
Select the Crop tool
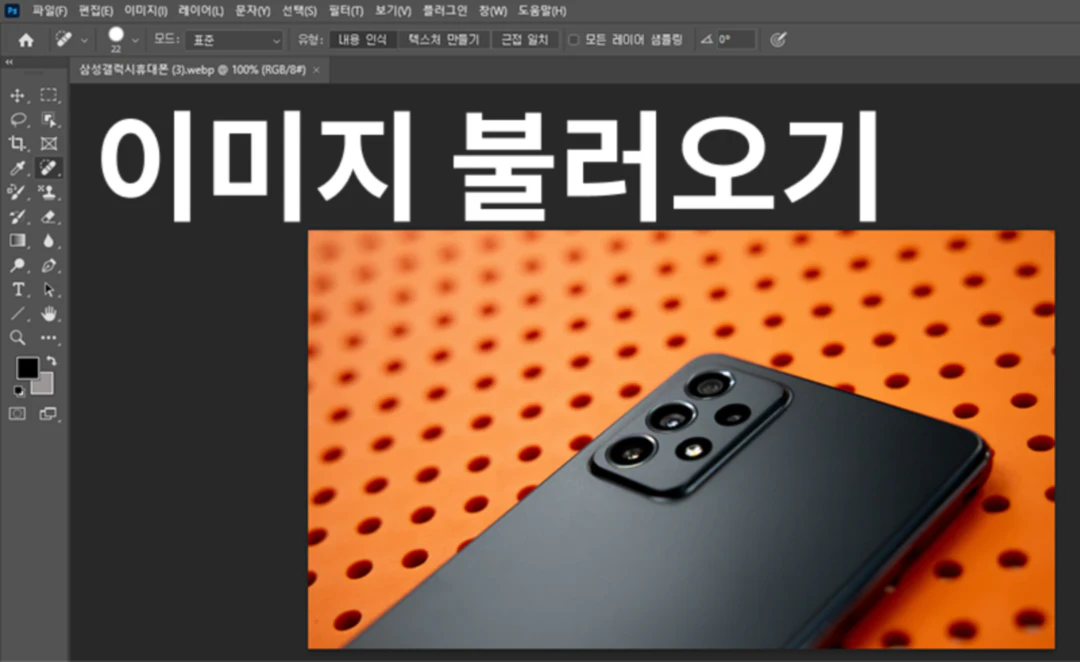(17, 143)
